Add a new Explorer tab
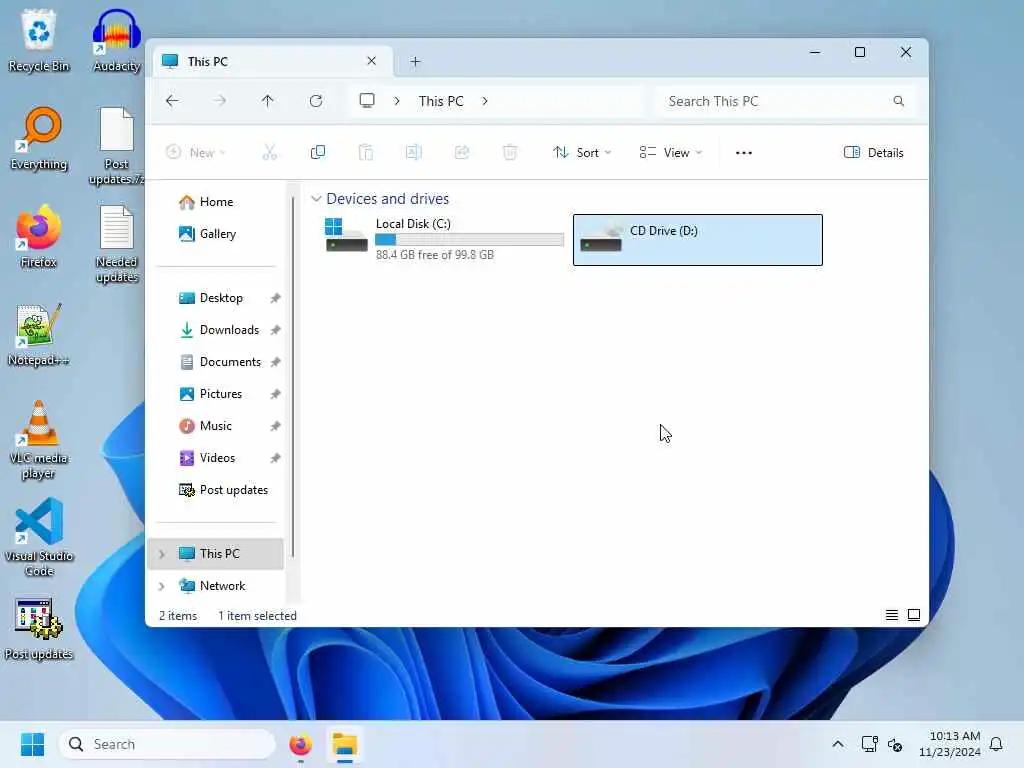Viewport: 1024px width, 768px height. (x=415, y=61)
